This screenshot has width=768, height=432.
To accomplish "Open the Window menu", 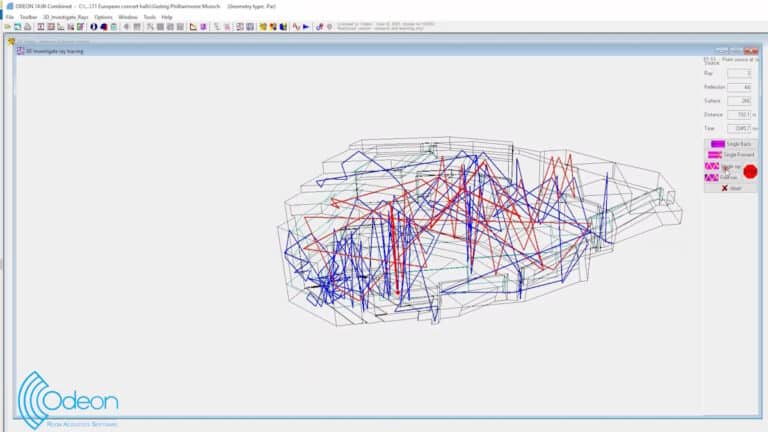I will (128, 17).
